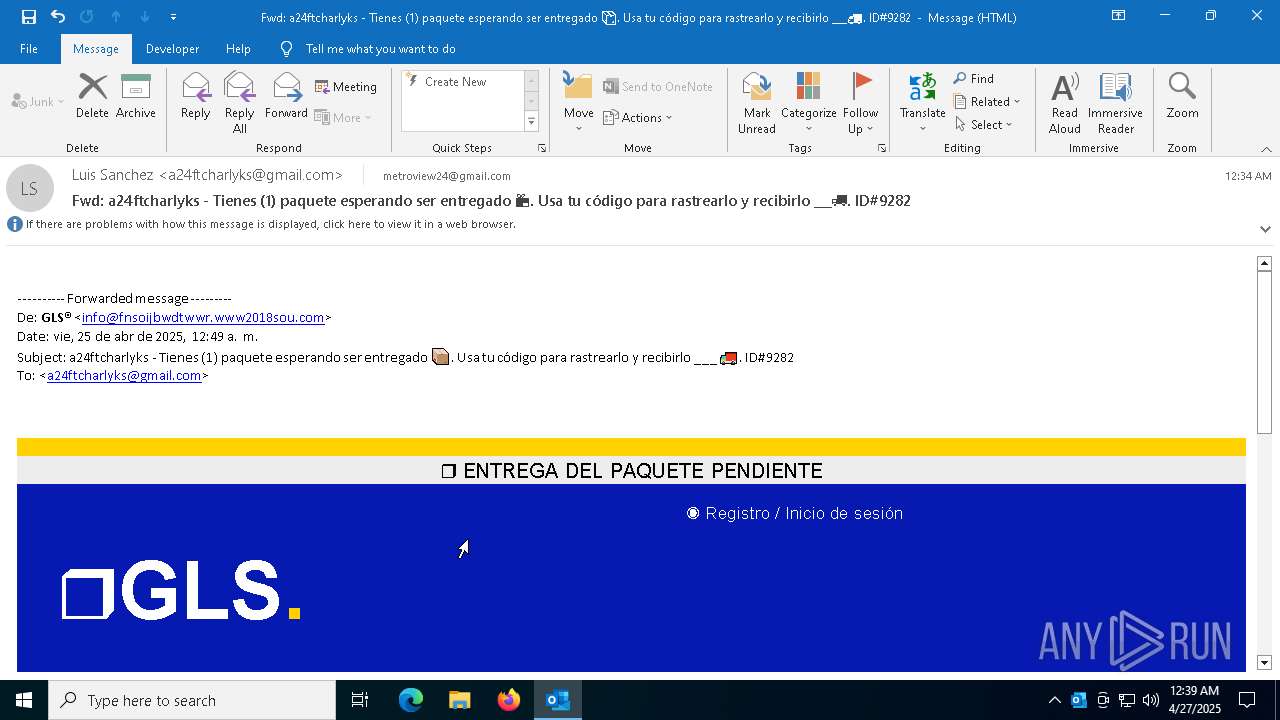Open the Help tab
1280x720 pixels.
click(x=238, y=49)
